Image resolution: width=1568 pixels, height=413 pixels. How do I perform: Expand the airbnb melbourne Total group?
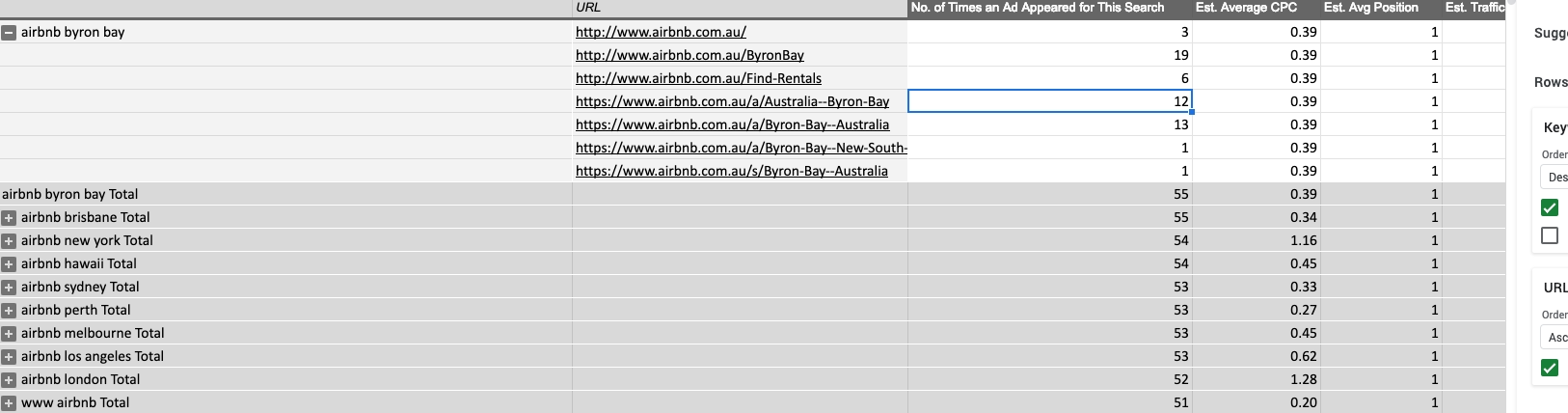pos(9,333)
